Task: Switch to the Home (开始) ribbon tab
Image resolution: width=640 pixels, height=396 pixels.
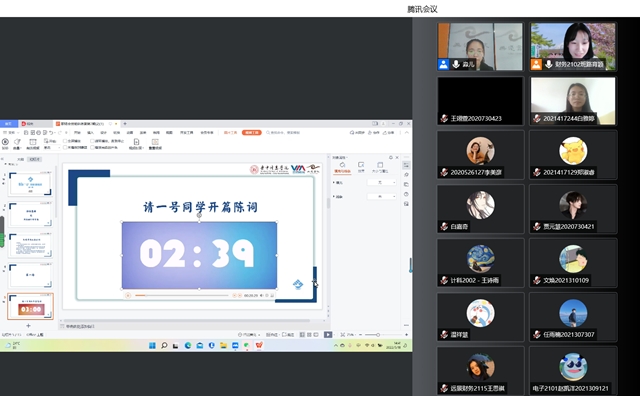Action: [x=77, y=133]
